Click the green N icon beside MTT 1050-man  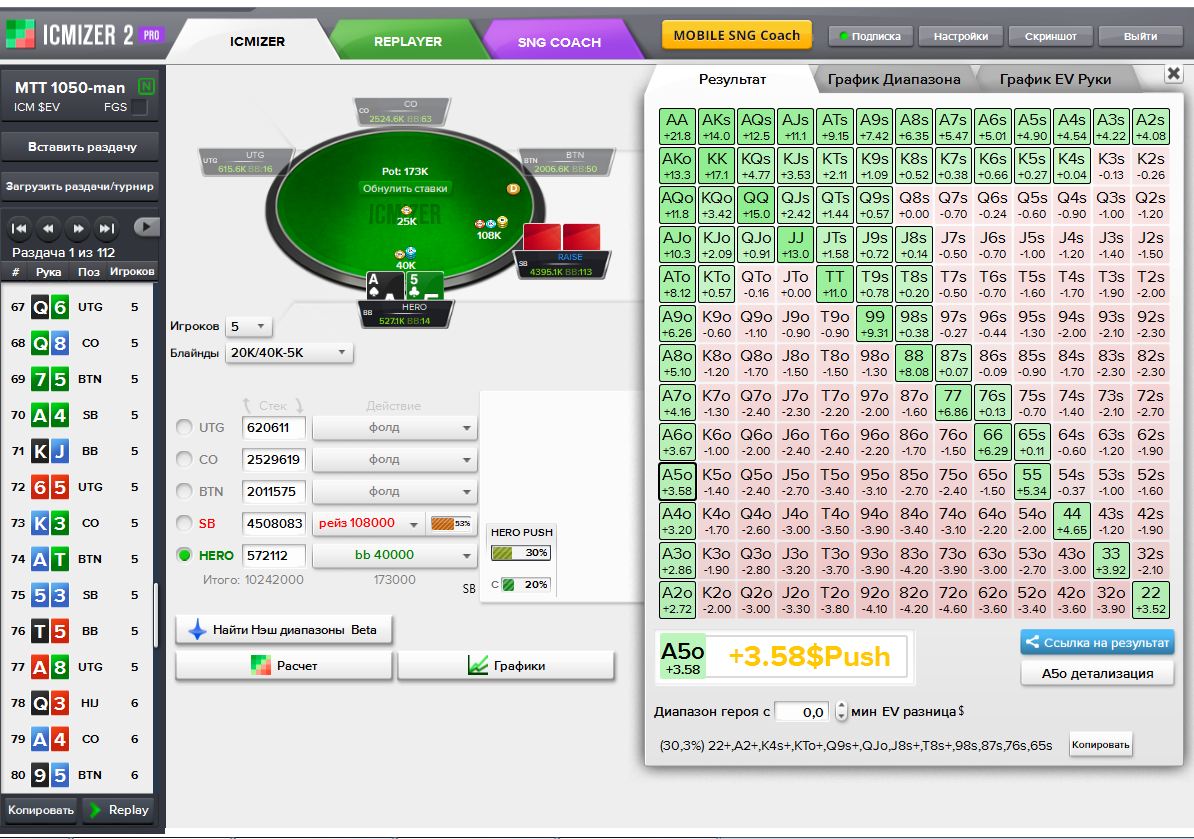click(x=146, y=87)
